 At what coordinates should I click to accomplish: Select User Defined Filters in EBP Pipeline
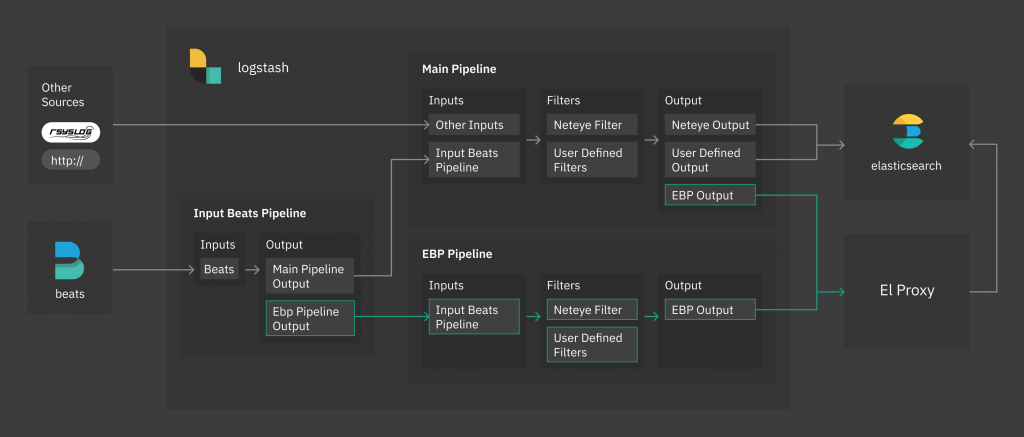tap(592, 345)
